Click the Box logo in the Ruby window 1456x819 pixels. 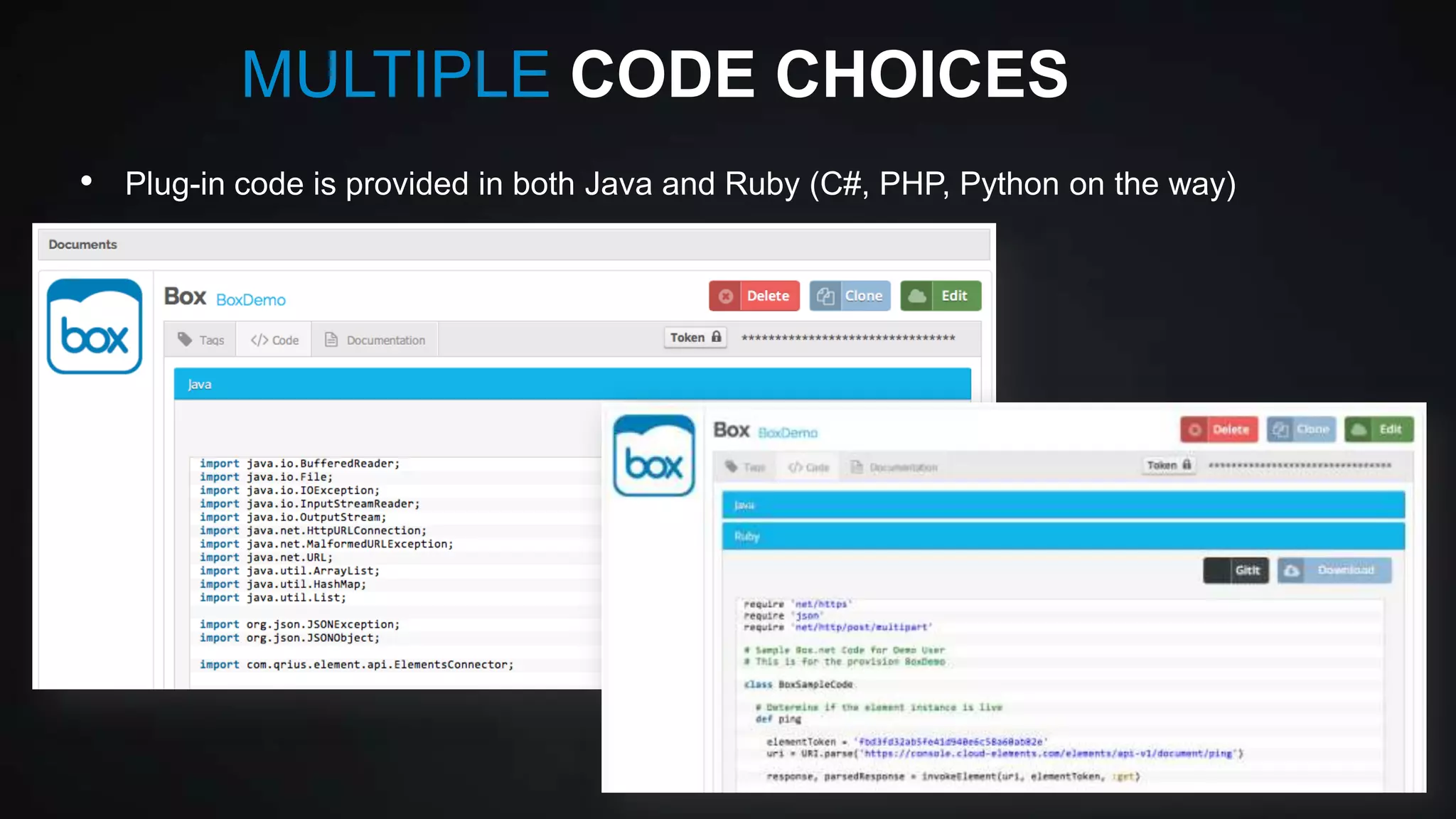(x=654, y=455)
